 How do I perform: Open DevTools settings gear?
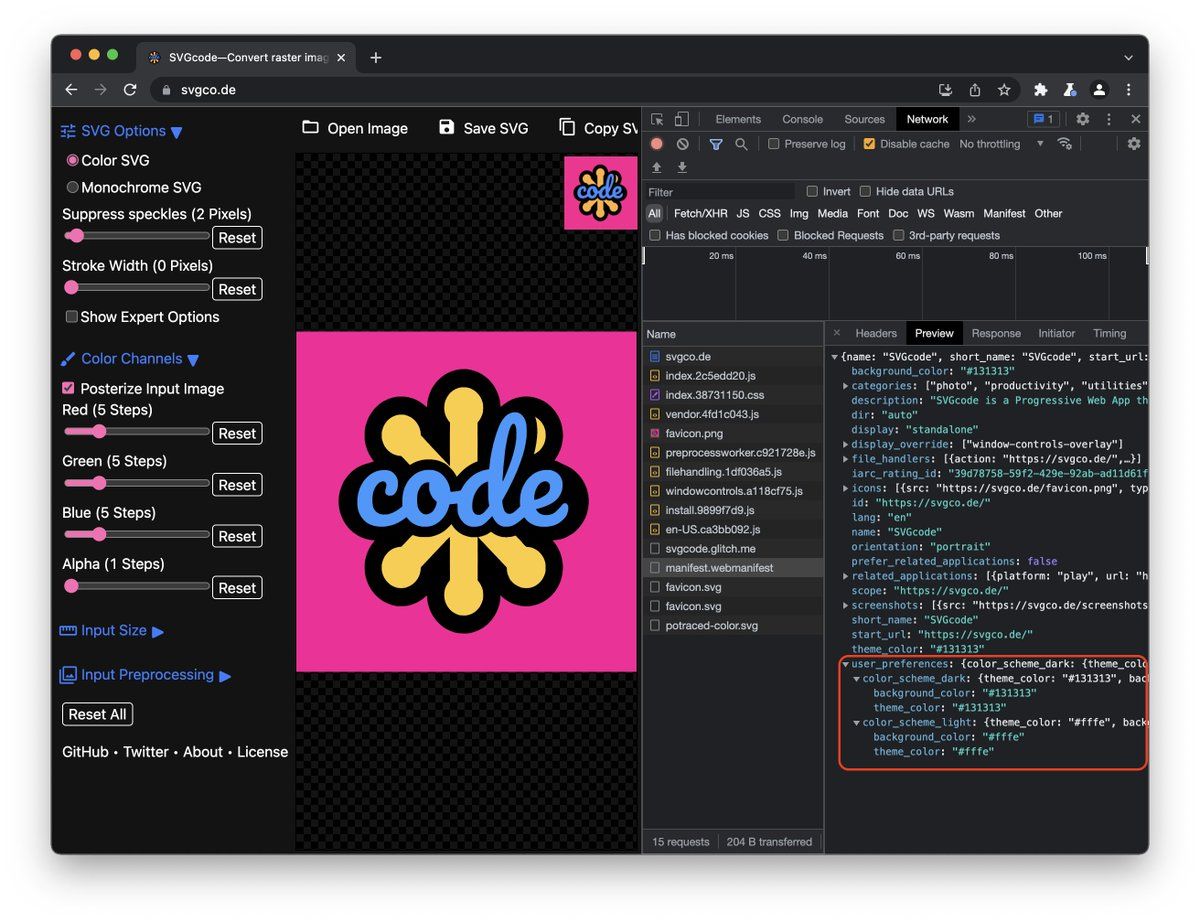(x=1082, y=119)
